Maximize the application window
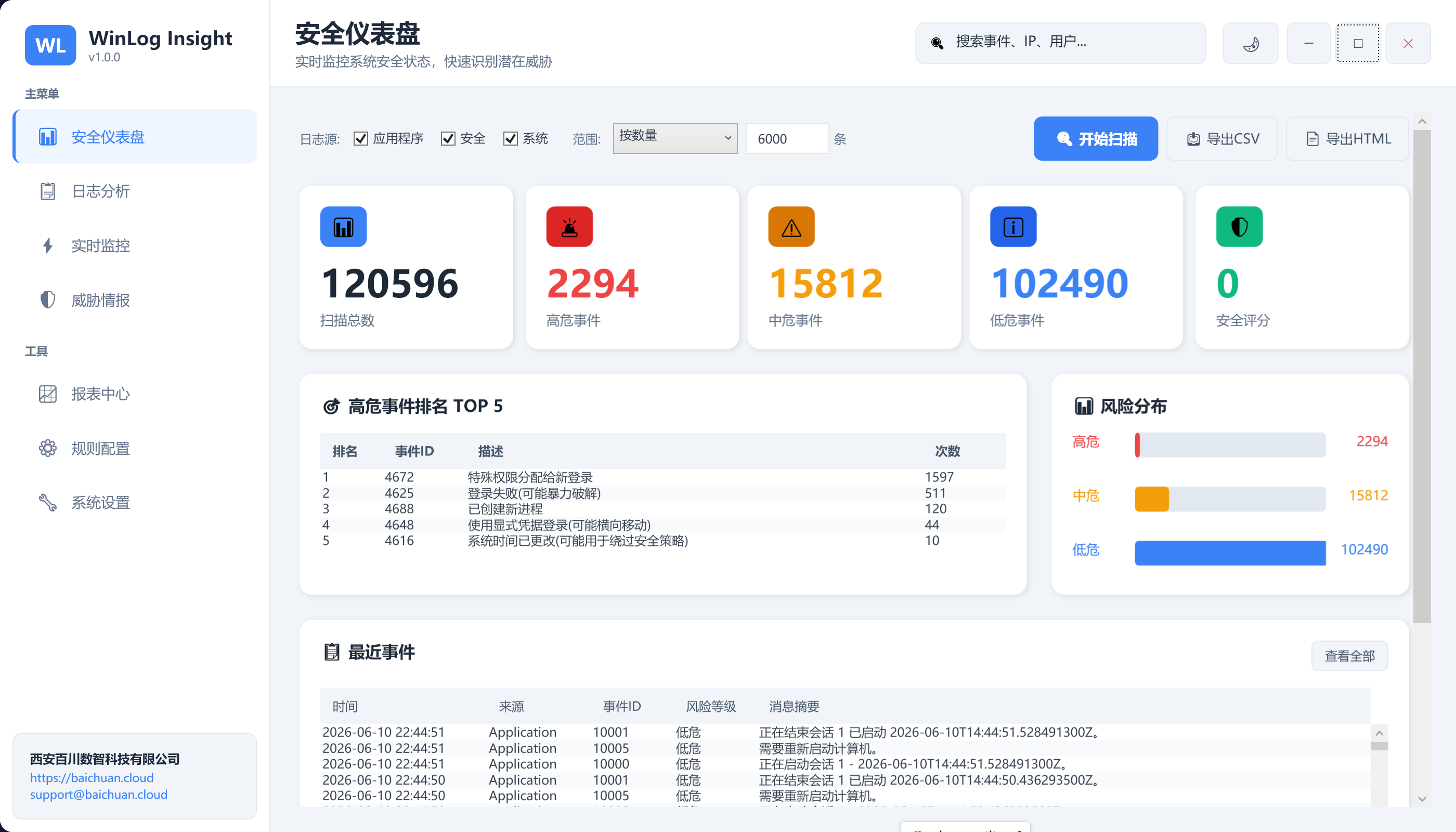 pos(1358,43)
